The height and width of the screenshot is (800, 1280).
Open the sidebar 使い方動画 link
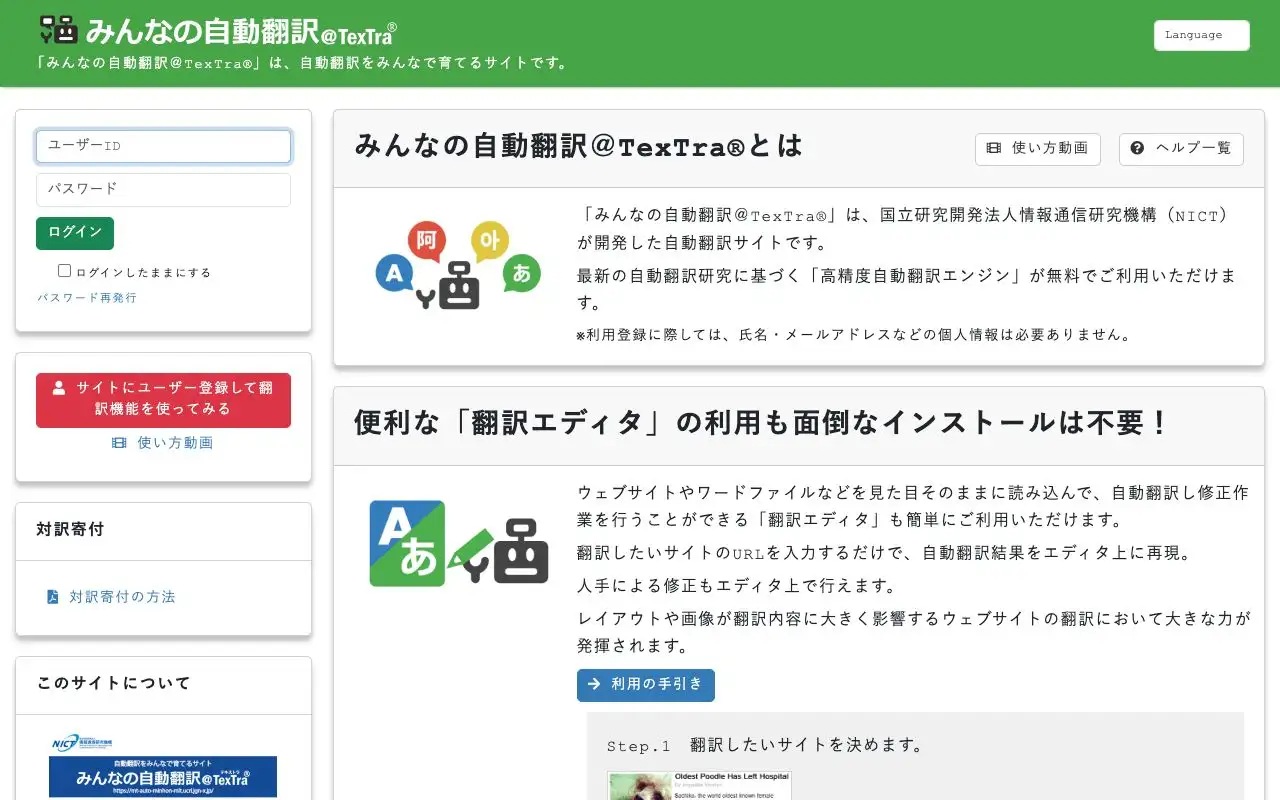(x=163, y=443)
